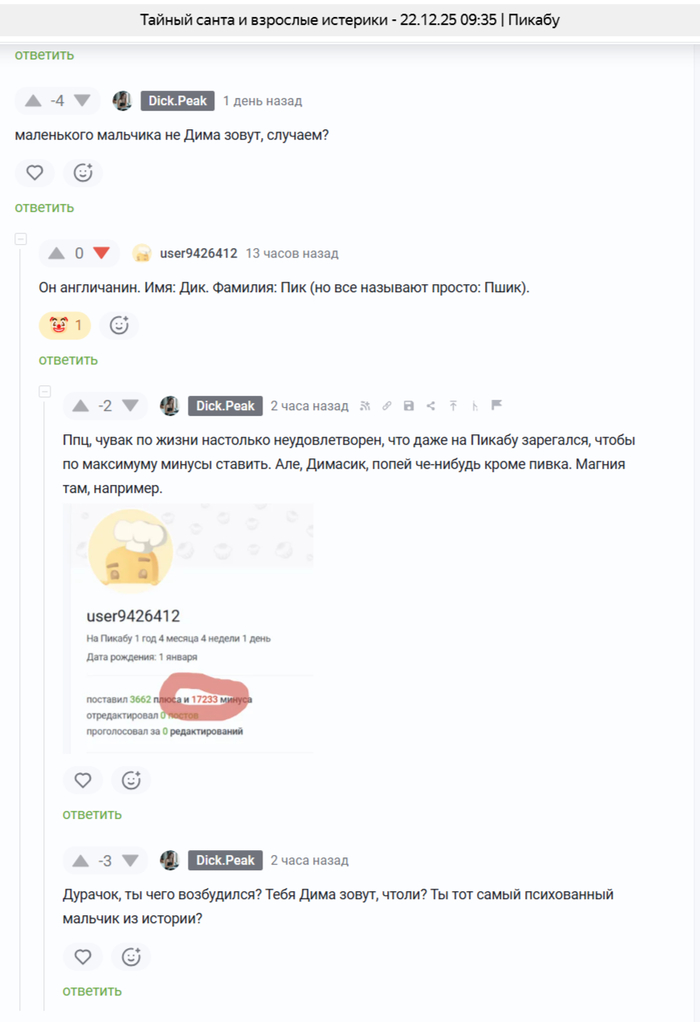The image size is (700, 1022).
Task: Copy comment link via chain icon
Action: click(386, 406)
